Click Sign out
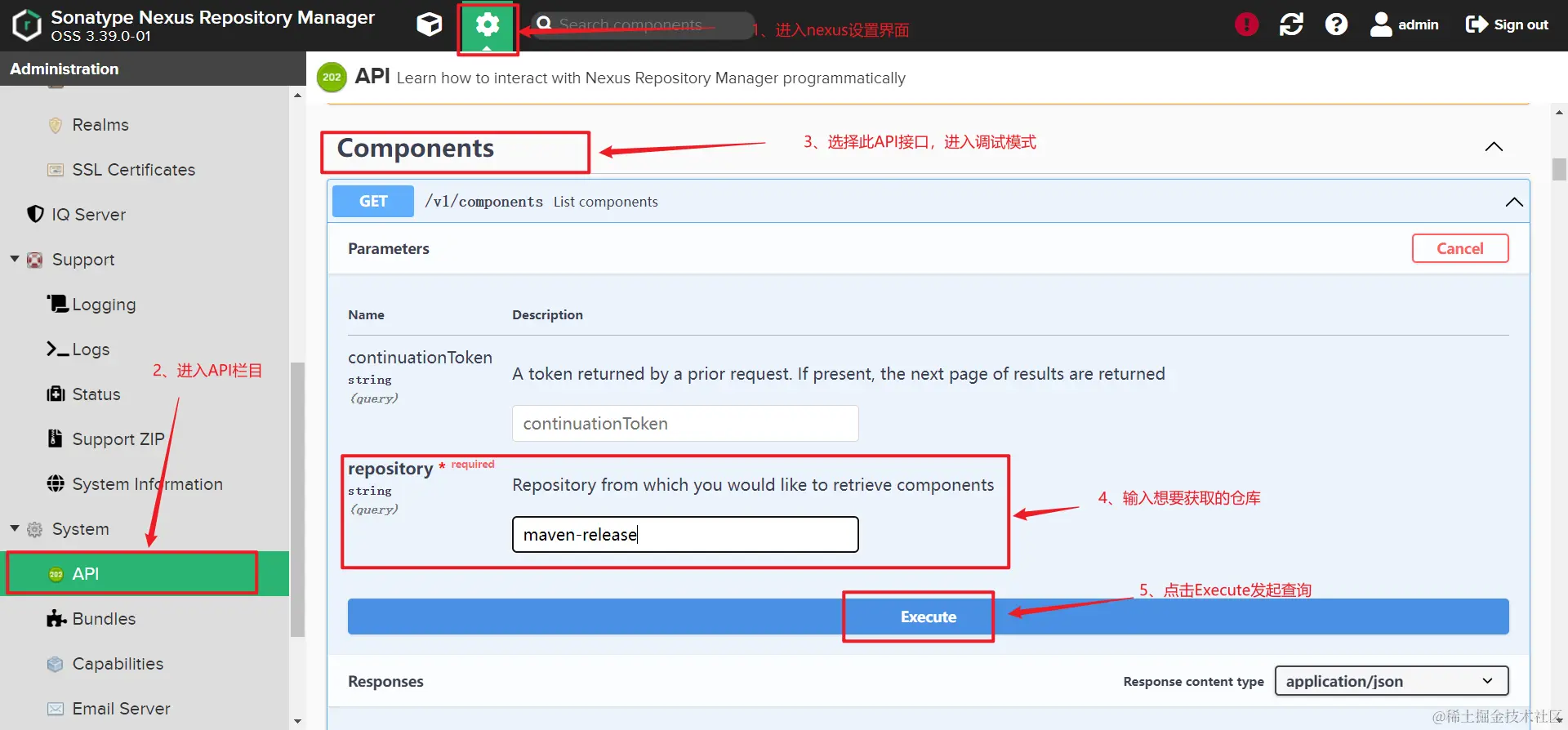Viewport: 1568px width, 730px height. pyautogui.click(x=1507, y=24)
